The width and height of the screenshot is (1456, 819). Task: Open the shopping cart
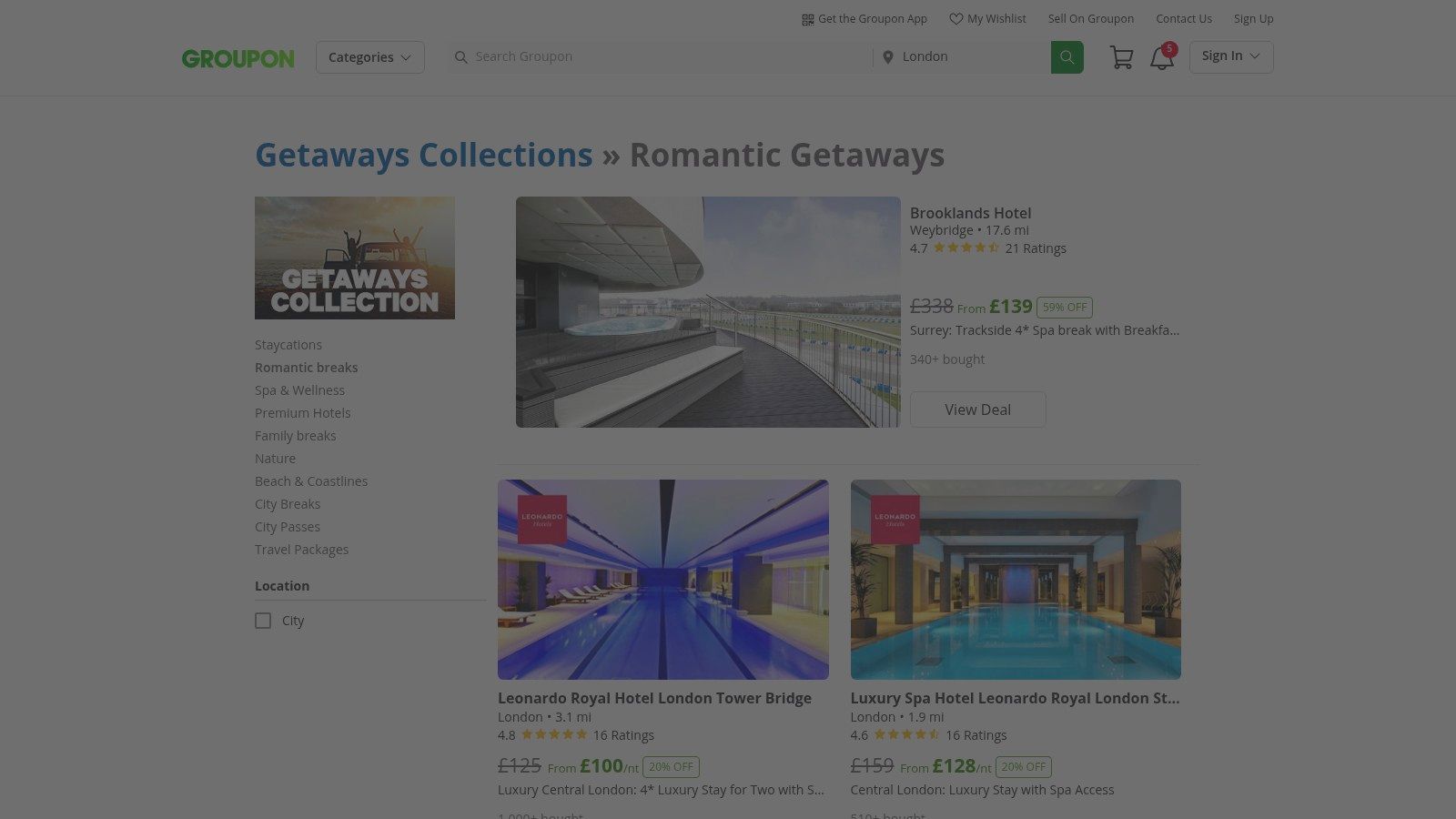[1121, 56]
